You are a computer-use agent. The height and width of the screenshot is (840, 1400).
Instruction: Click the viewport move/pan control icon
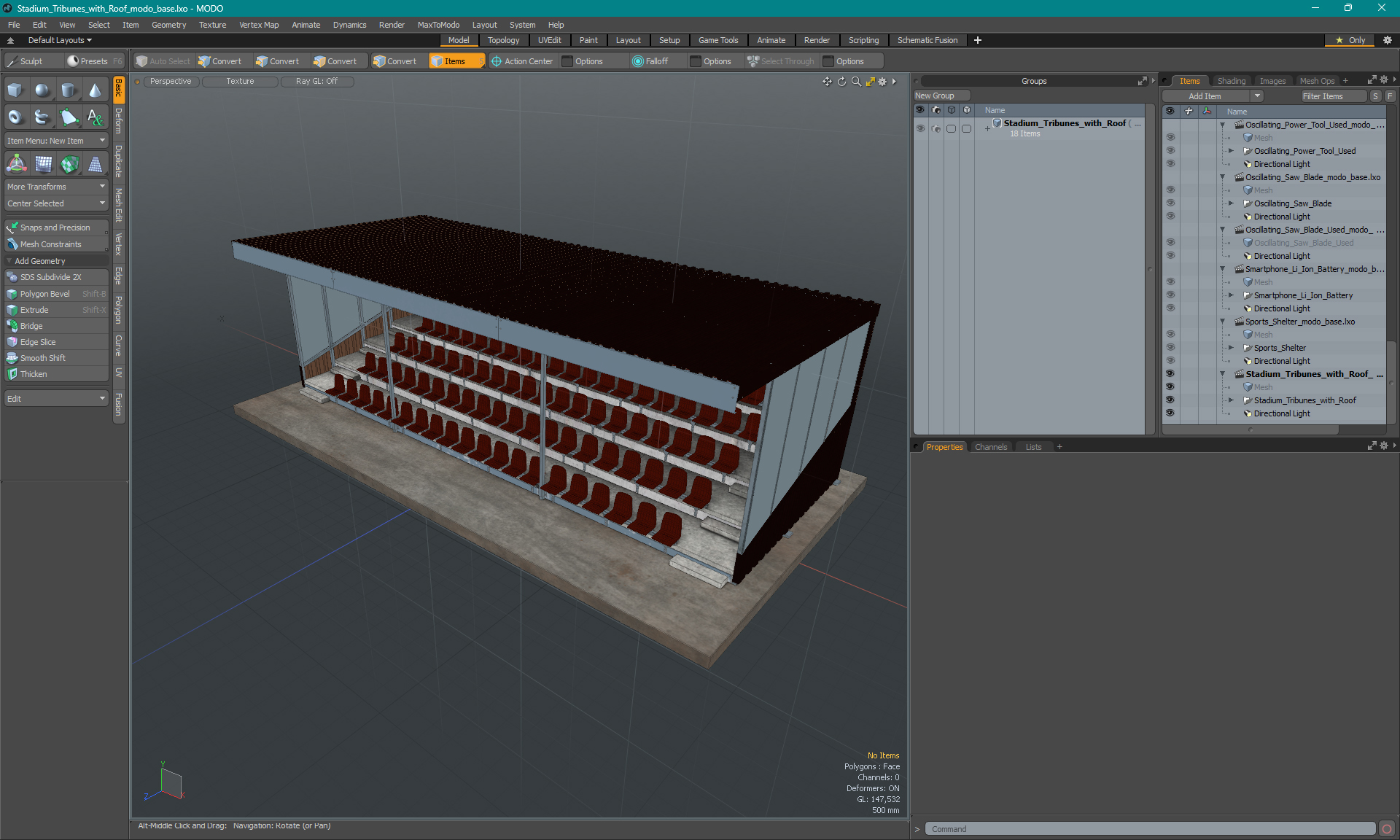tap(827, 82)
